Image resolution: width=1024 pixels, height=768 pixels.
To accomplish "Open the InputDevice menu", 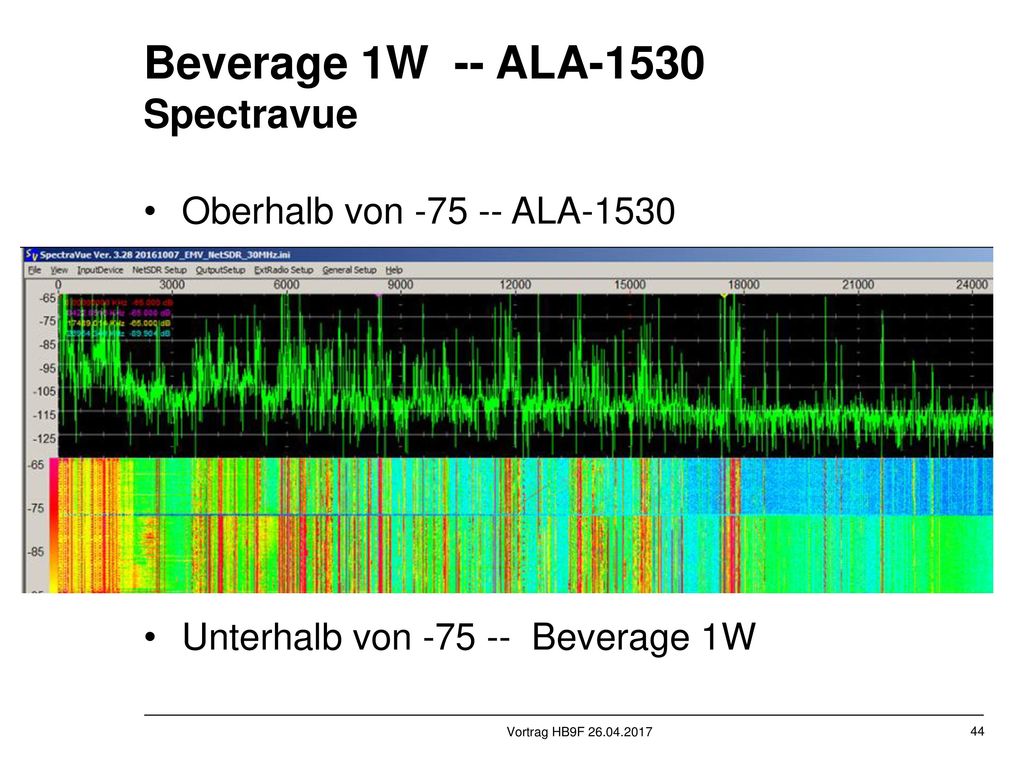I will tap(100, 270).
